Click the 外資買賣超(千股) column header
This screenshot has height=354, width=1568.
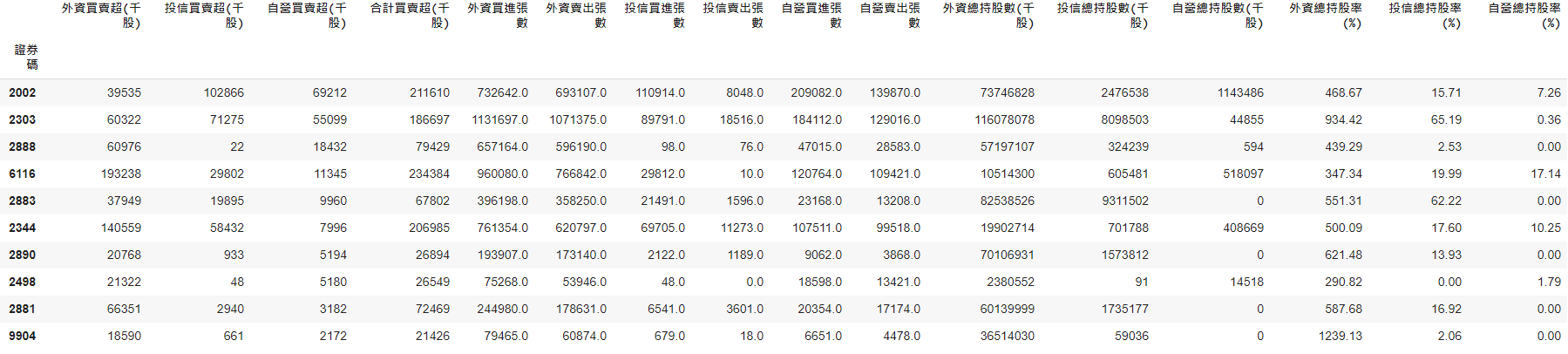[101, 15]
